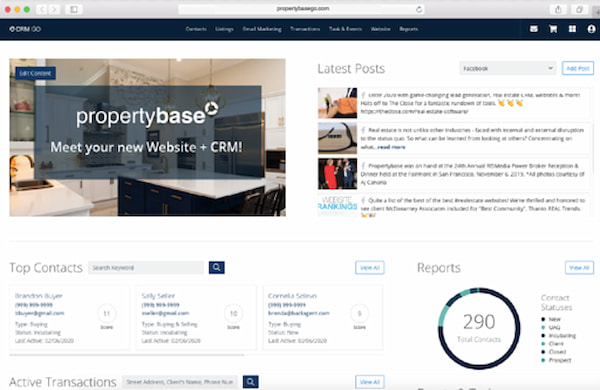Click the Top Contacts search magnifier button
This screenshot has width=600, height=390.
point(217,268)
